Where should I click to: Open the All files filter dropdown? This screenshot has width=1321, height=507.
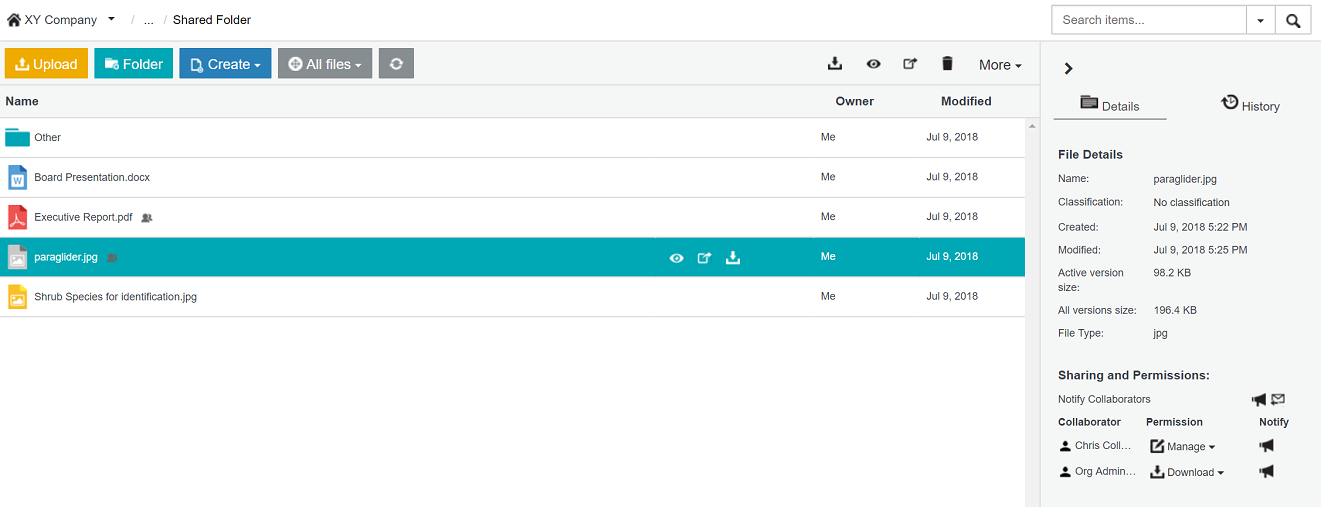tap(325, 64)
